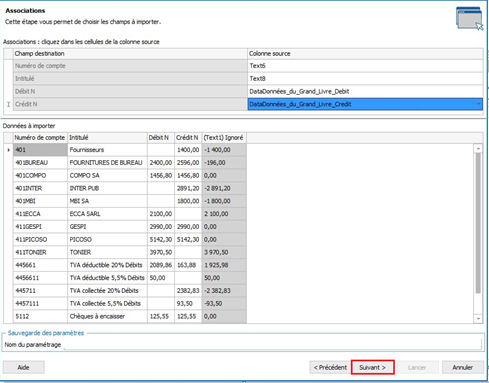
Task: Click the TVA collectée 20% Débits cell
Action: coord(107,291)
